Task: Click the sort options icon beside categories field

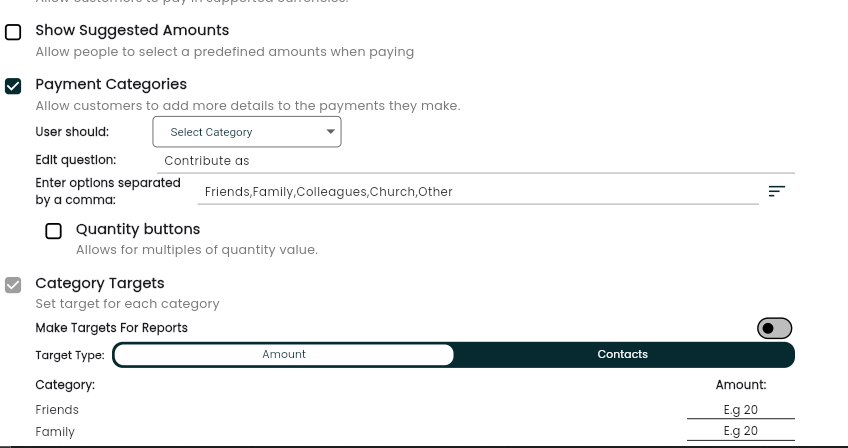Action: 777,192
